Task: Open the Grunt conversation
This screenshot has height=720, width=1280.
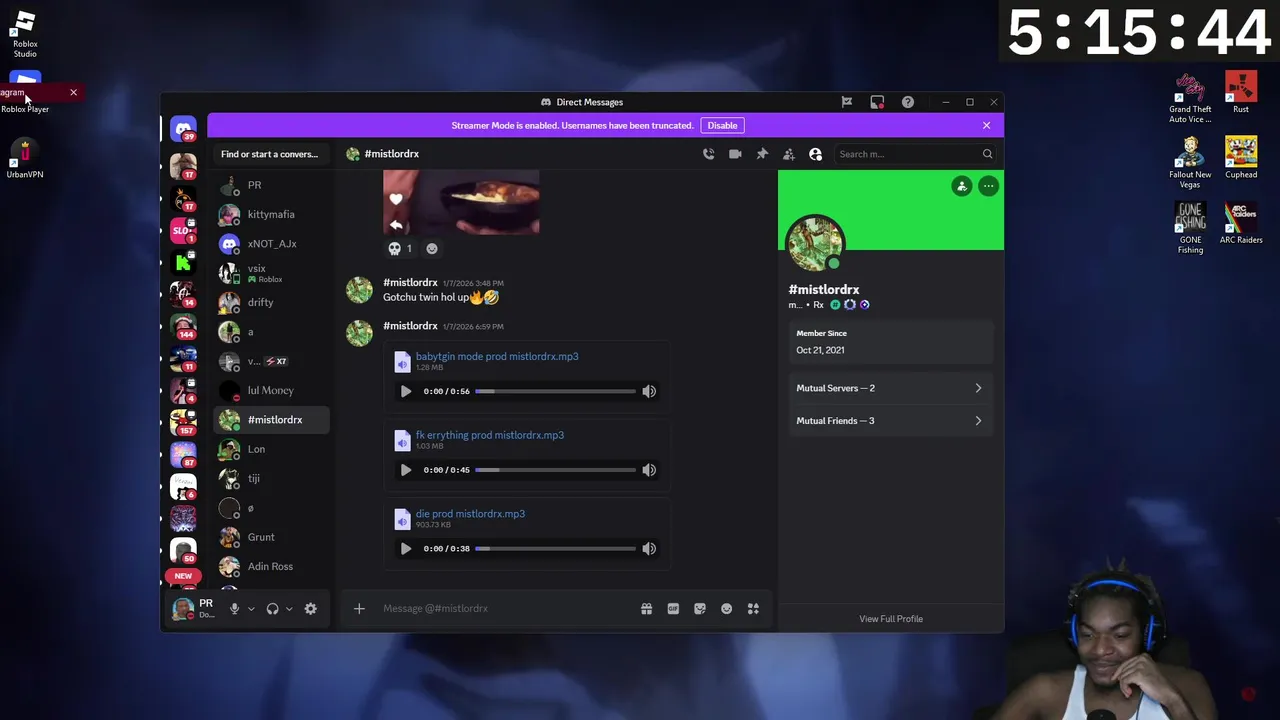Action: click(271, 537)
